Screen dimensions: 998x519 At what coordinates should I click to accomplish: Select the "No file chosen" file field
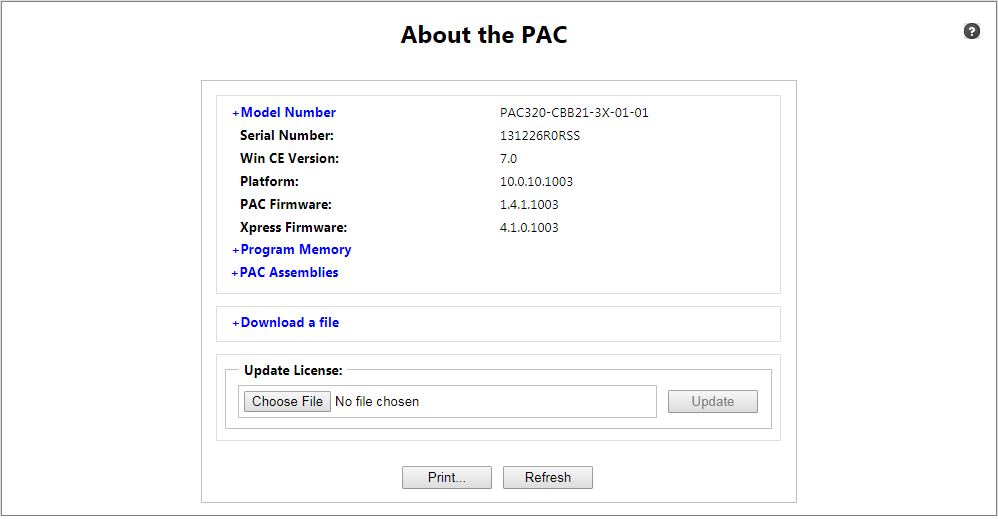(447, 402)
